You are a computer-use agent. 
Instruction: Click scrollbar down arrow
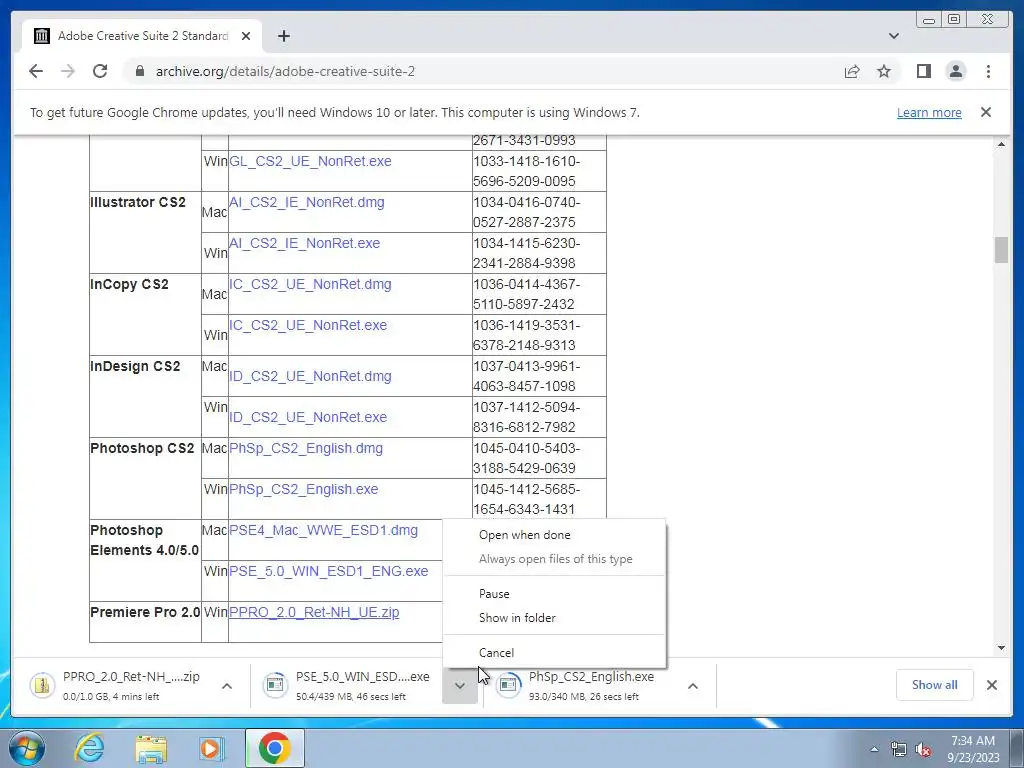1001,648
